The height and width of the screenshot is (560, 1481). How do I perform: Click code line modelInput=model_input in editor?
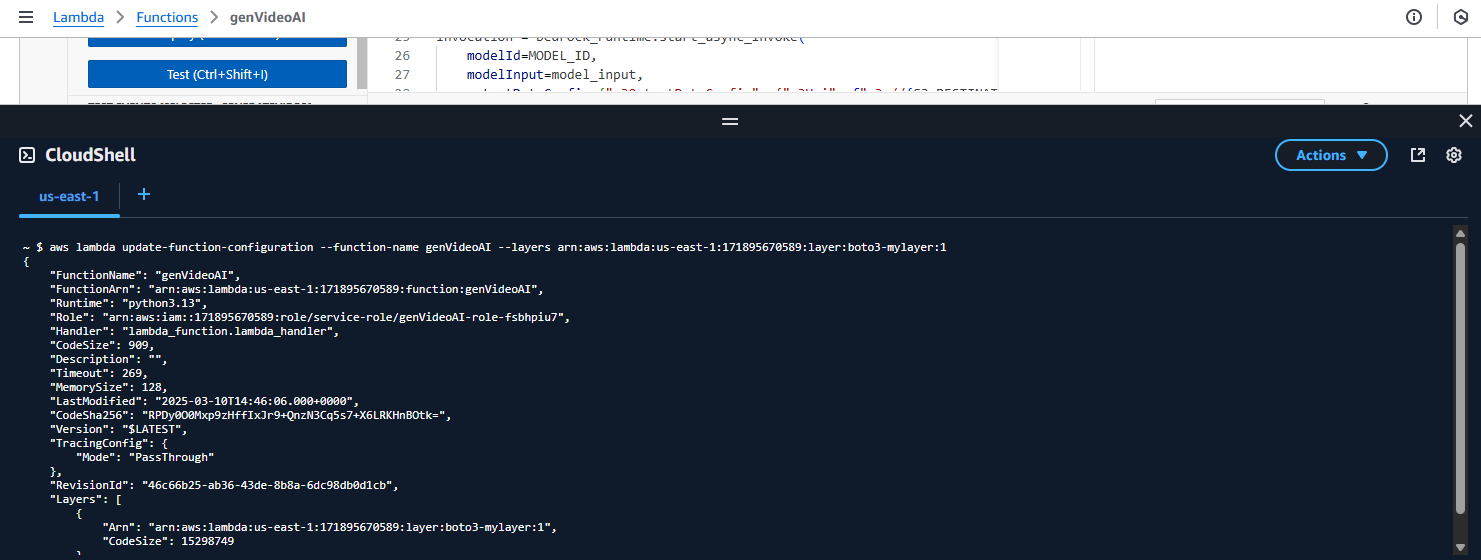click(554, 74)
